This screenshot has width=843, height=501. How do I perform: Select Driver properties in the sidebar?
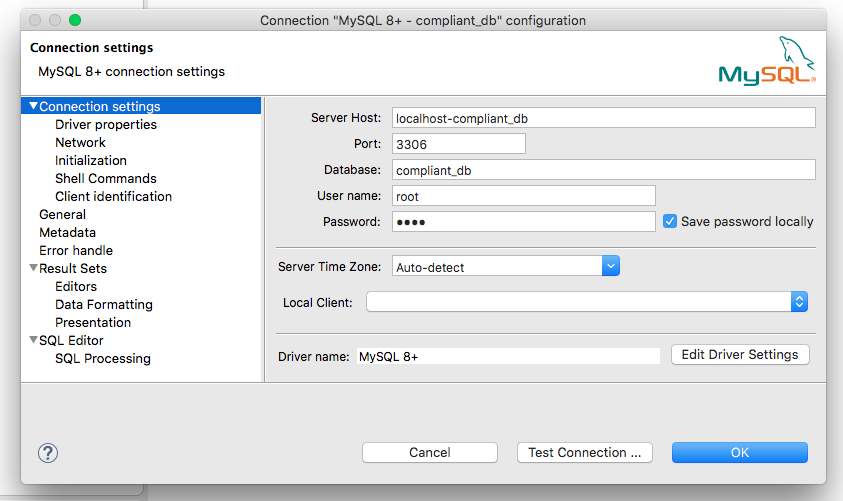click(x=106, y=124)
